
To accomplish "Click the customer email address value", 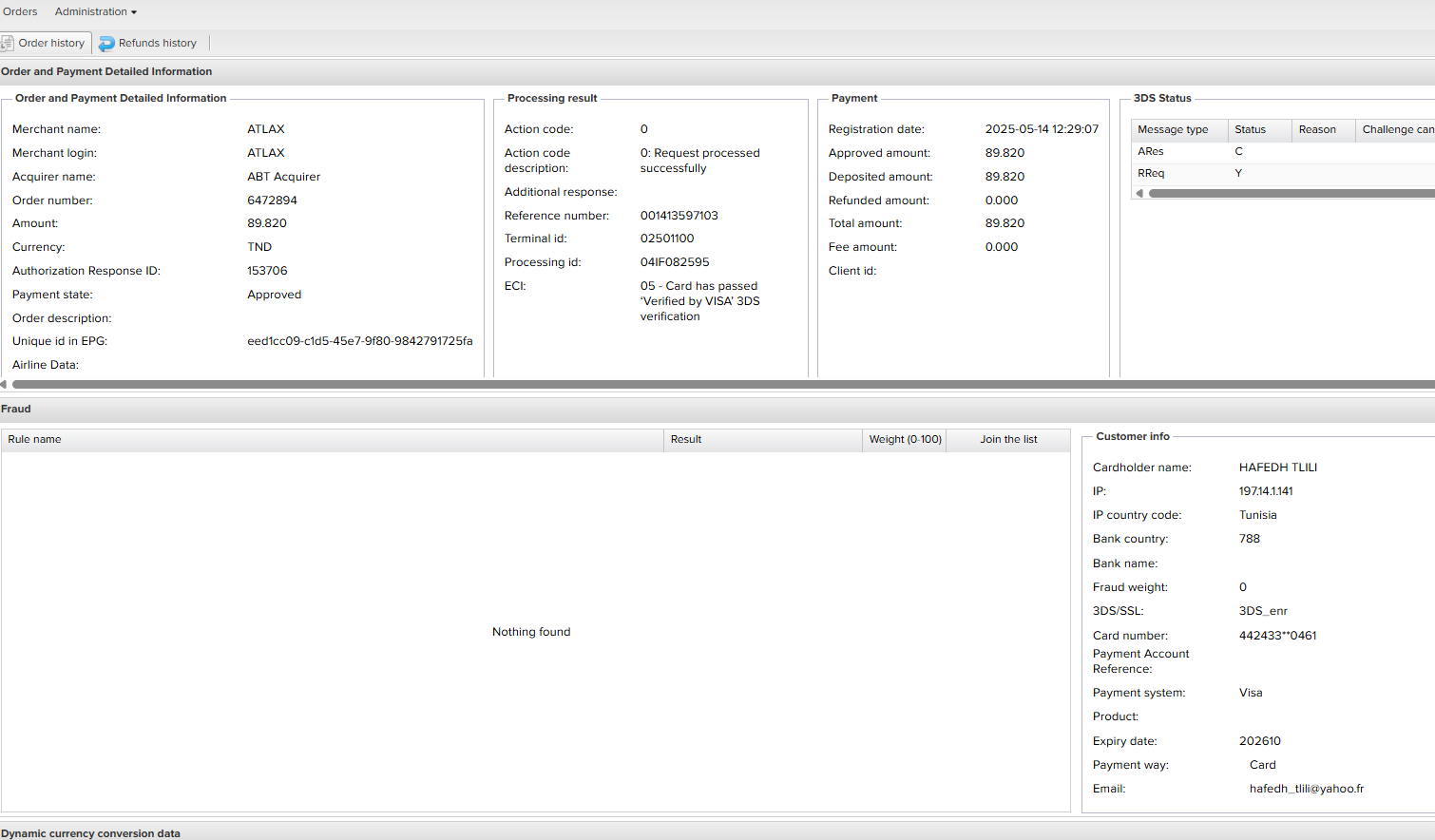I will click(x=1306, y=789).
